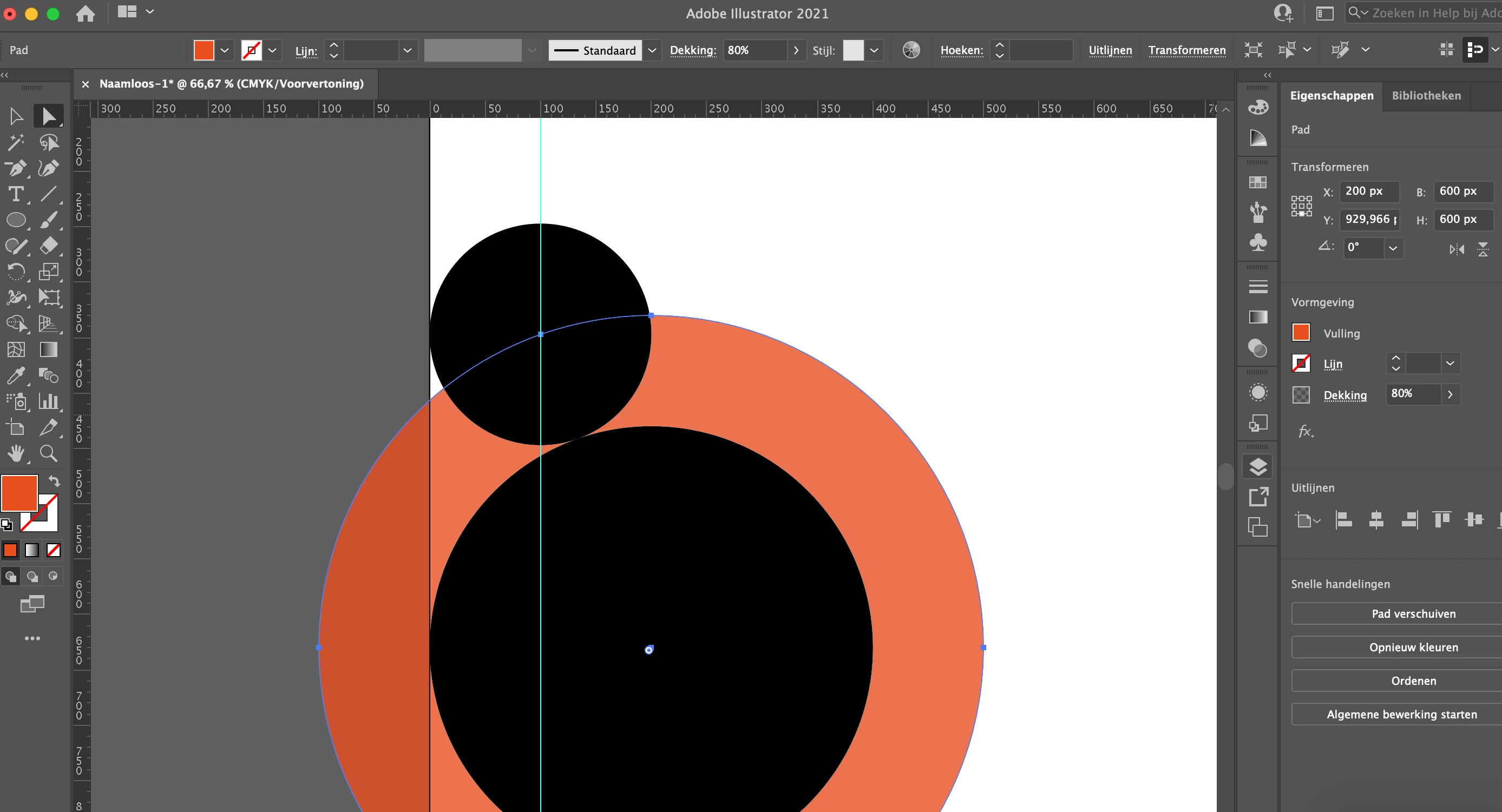Open the Stijl graphic style dropdown
The height and width of the screenshot is (812, 1502).
pos(874,51)
